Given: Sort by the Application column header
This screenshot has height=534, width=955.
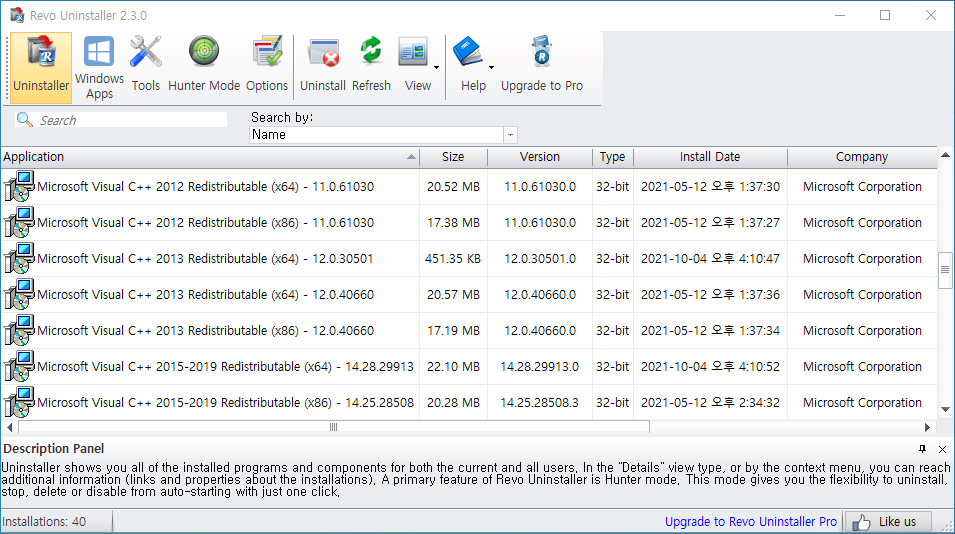Looking at the screenshot, I should [x=210, y=156].
